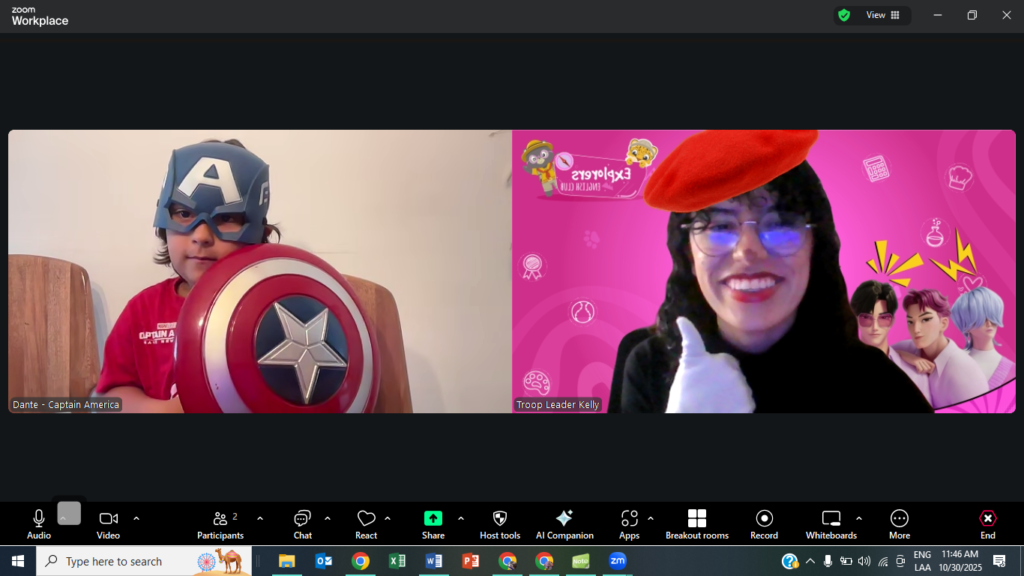Open the Whiteboards tool

coord(831,519)
